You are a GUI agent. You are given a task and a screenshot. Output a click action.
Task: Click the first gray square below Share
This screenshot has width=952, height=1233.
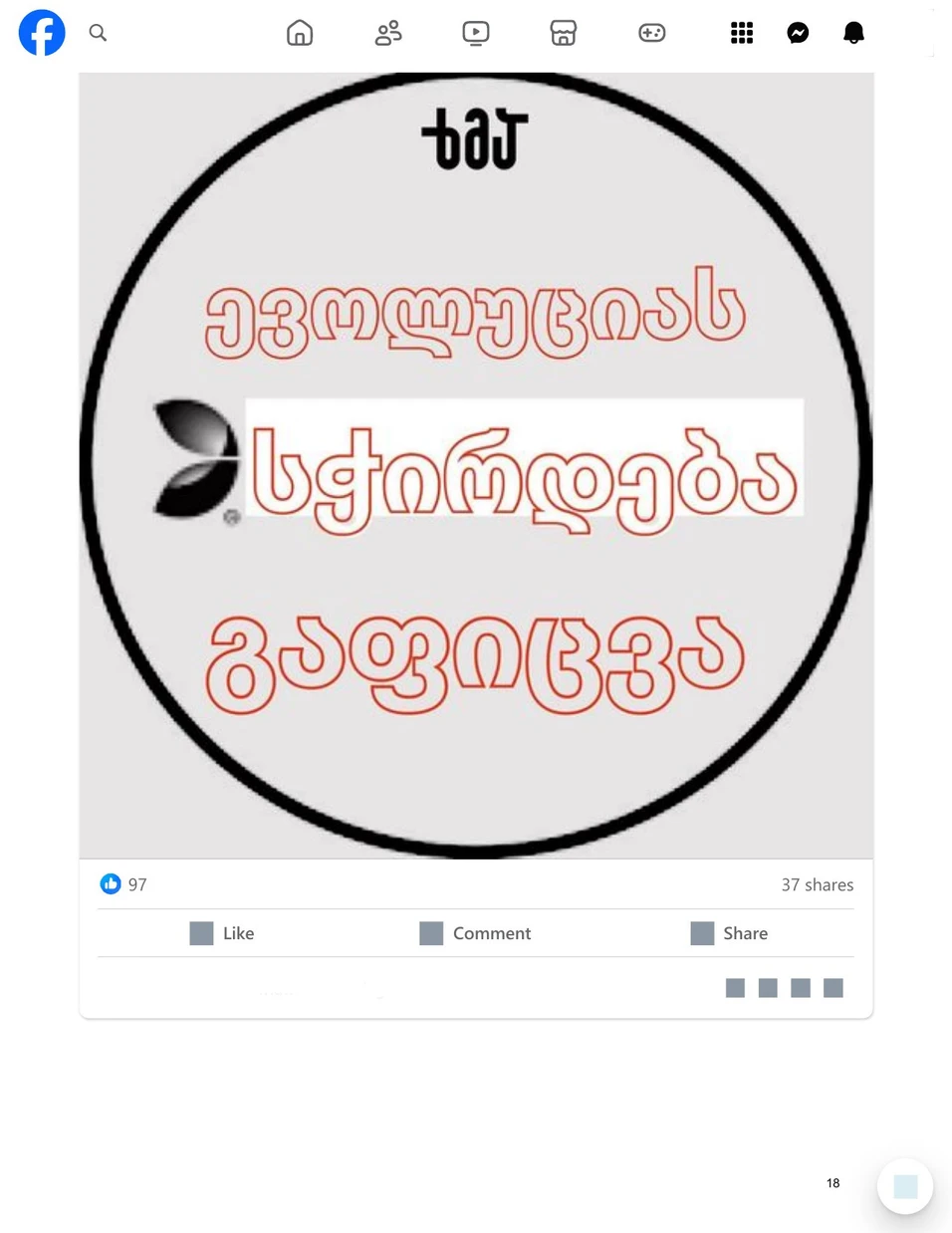735,988
